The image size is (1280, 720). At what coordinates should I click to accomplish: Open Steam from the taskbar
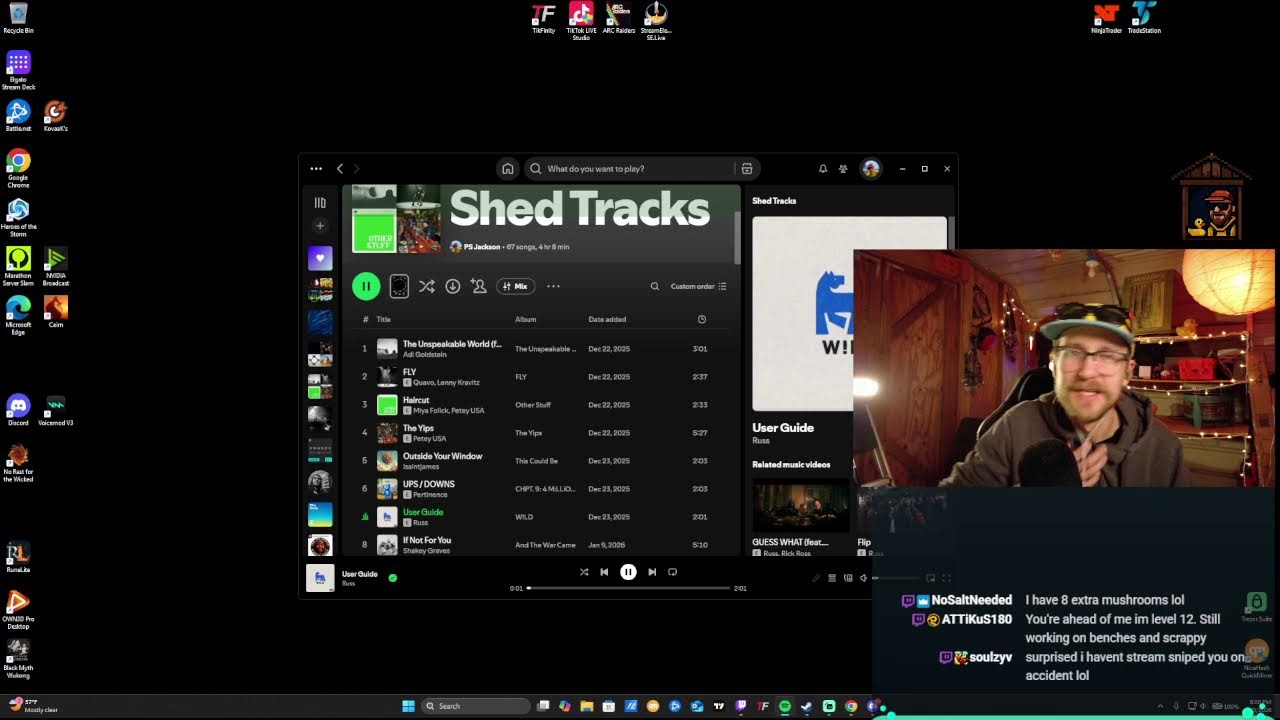[x=807, y=706]
